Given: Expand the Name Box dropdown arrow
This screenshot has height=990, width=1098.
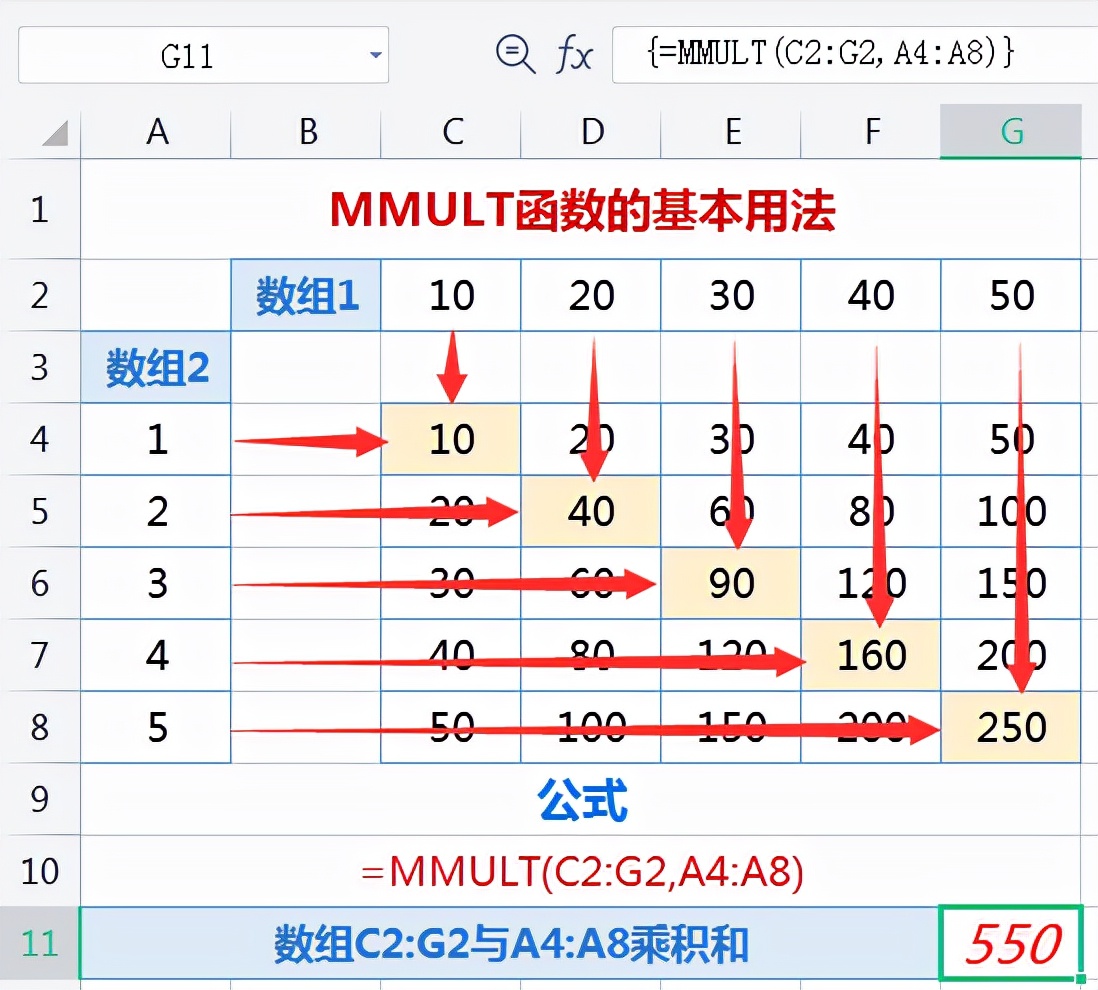Looking at the screenshot, I should pos(376,55).
